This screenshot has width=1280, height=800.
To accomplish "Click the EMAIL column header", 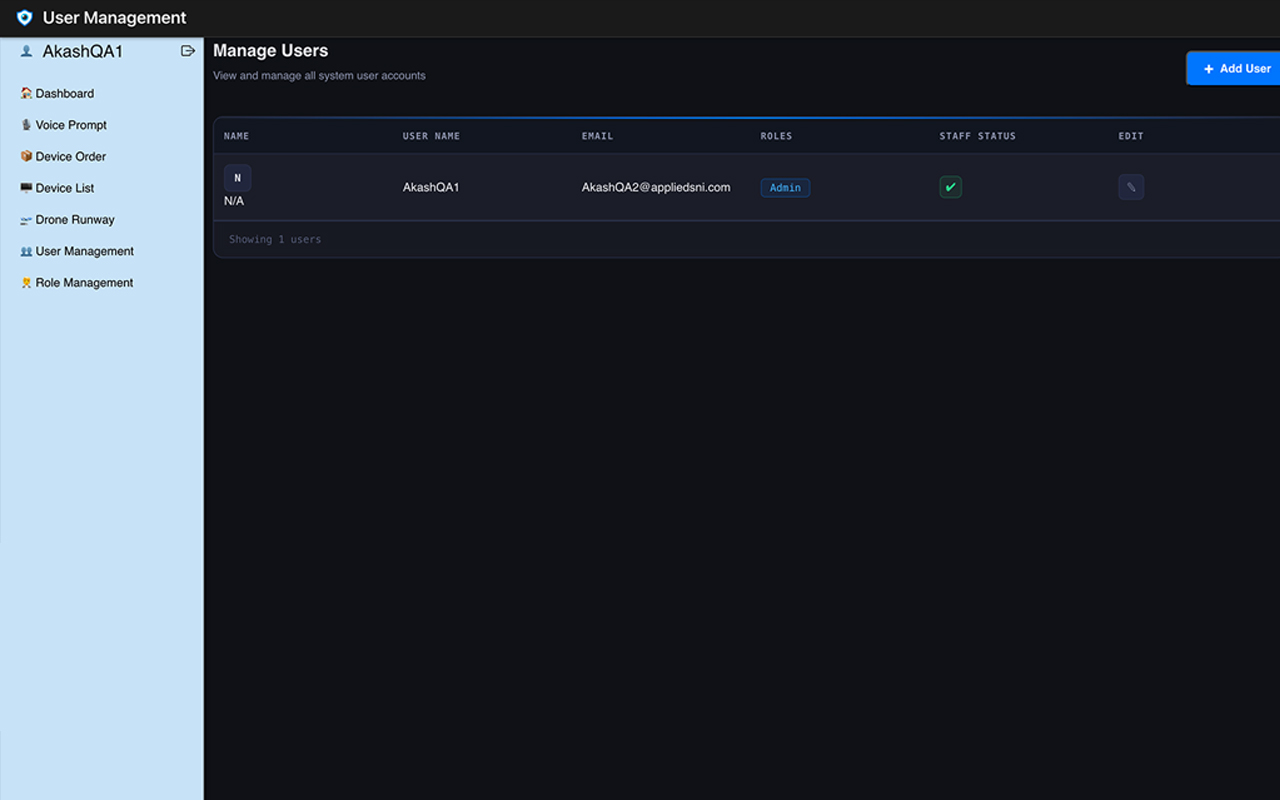I will click(x=597, y=136).
